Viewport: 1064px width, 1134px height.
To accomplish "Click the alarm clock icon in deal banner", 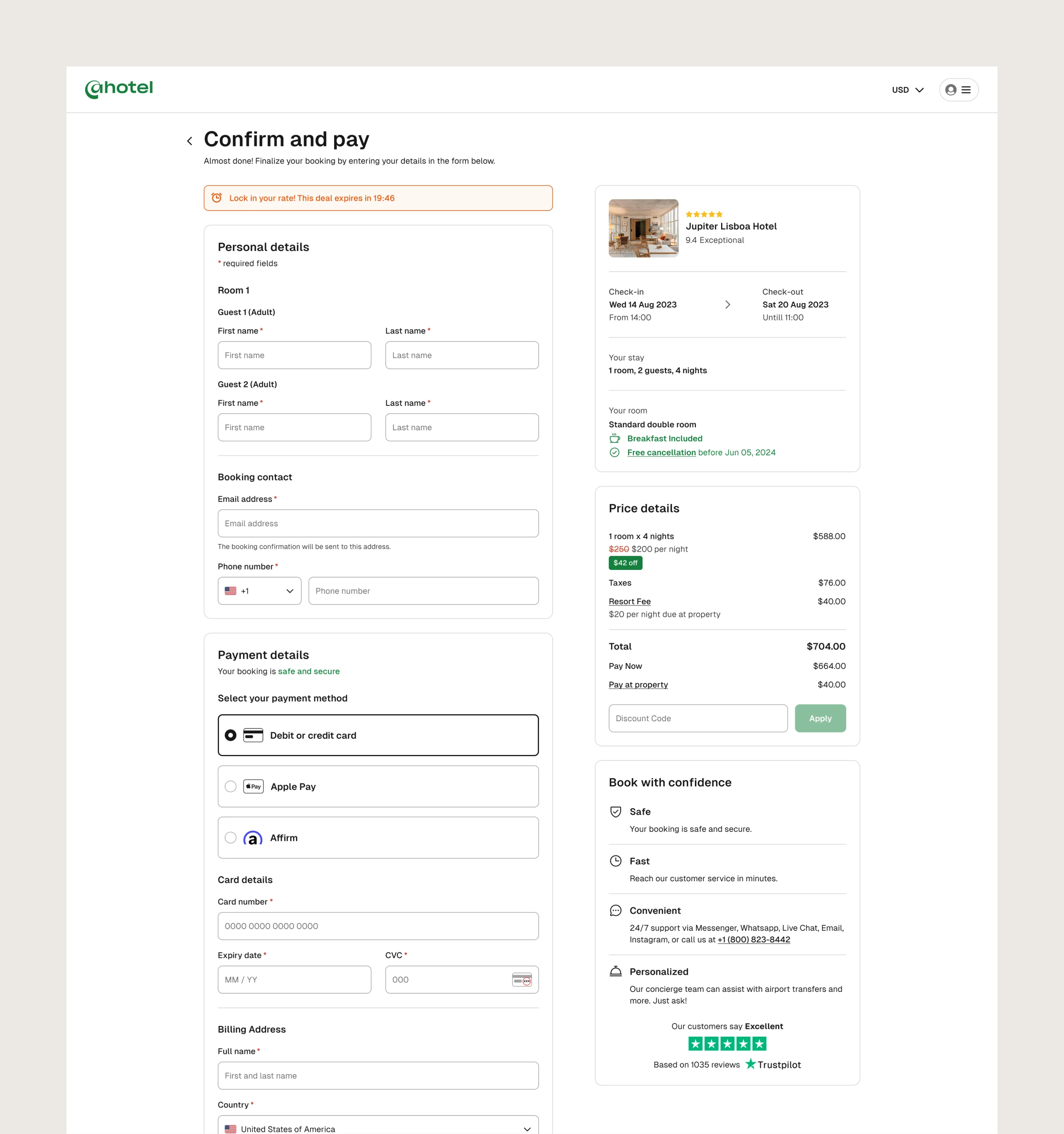I will [217, 198].
